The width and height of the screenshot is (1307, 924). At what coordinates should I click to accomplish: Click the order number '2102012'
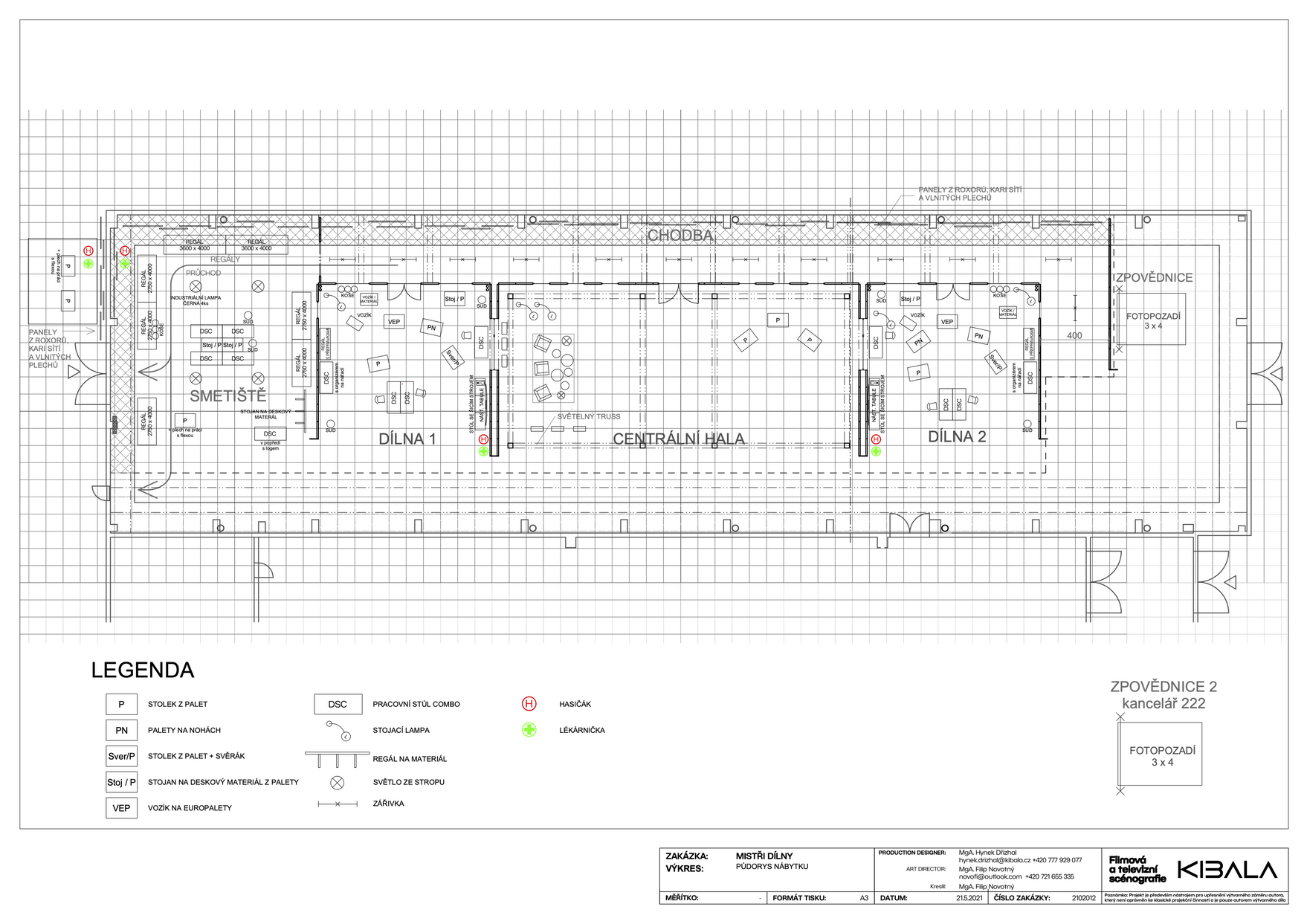[x=1084, y=898]
